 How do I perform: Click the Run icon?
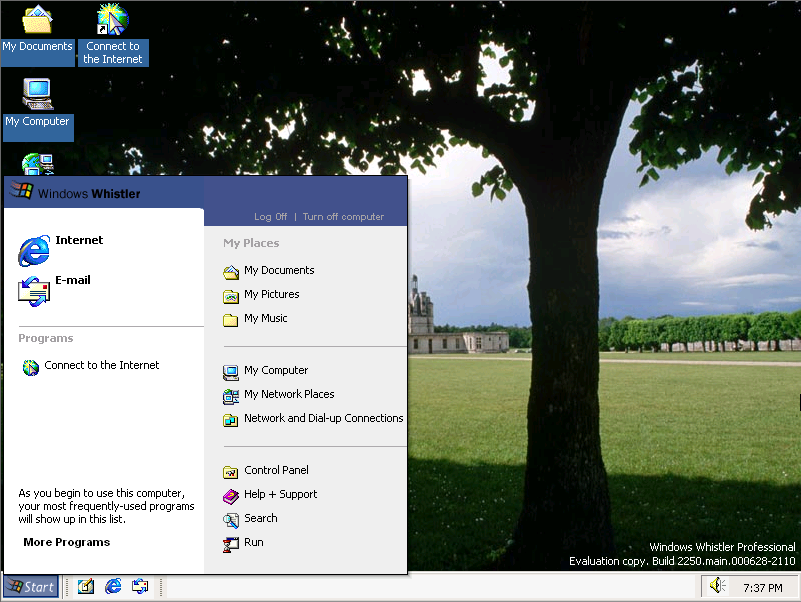[x=231, y=544]
